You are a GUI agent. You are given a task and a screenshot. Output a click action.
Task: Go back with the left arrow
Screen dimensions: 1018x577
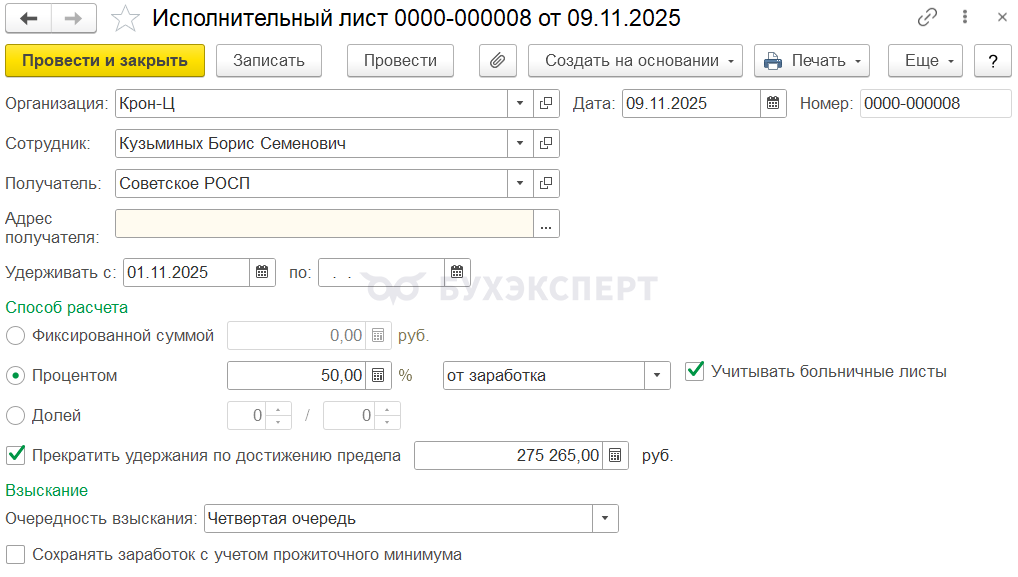29,18
